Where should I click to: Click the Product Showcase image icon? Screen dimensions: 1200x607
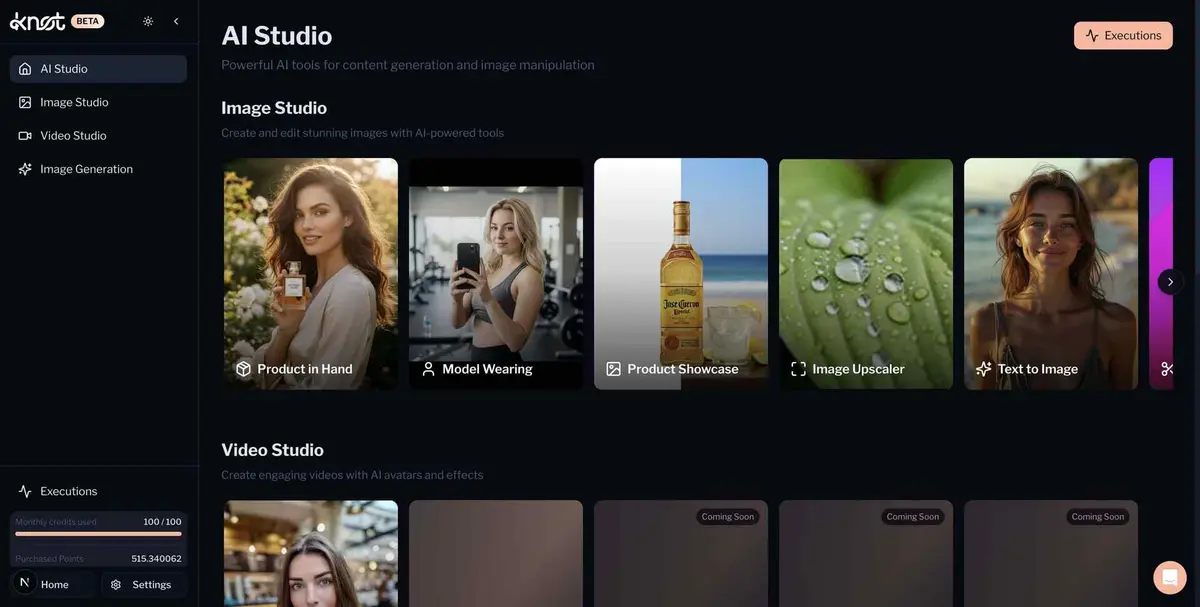click(613, 369)
